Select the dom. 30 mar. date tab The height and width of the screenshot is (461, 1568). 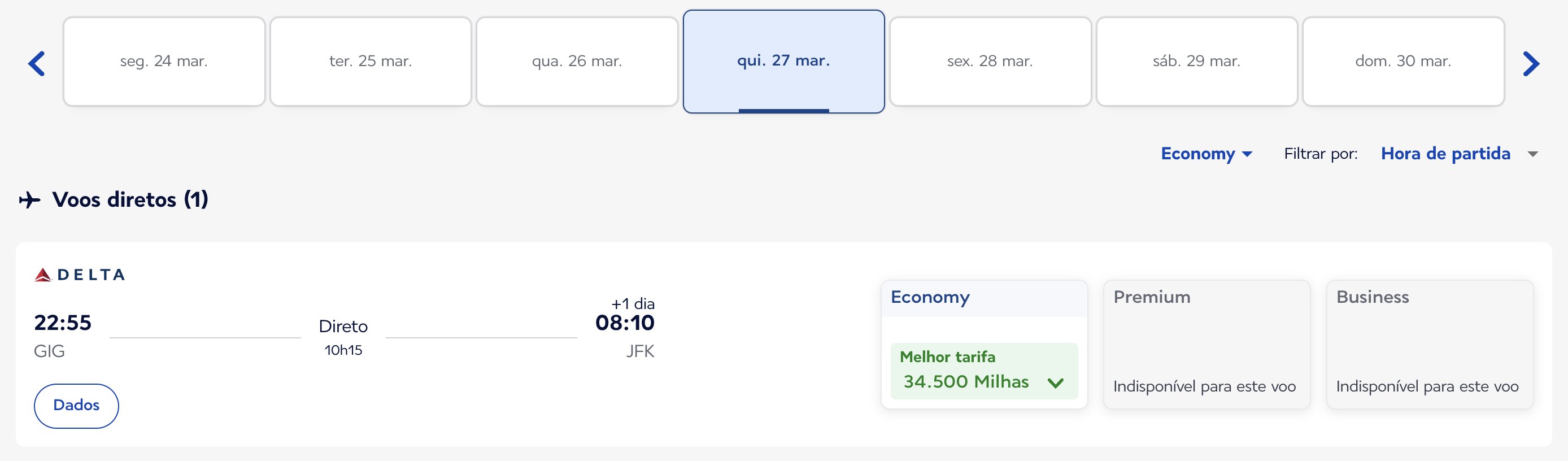1404,62
